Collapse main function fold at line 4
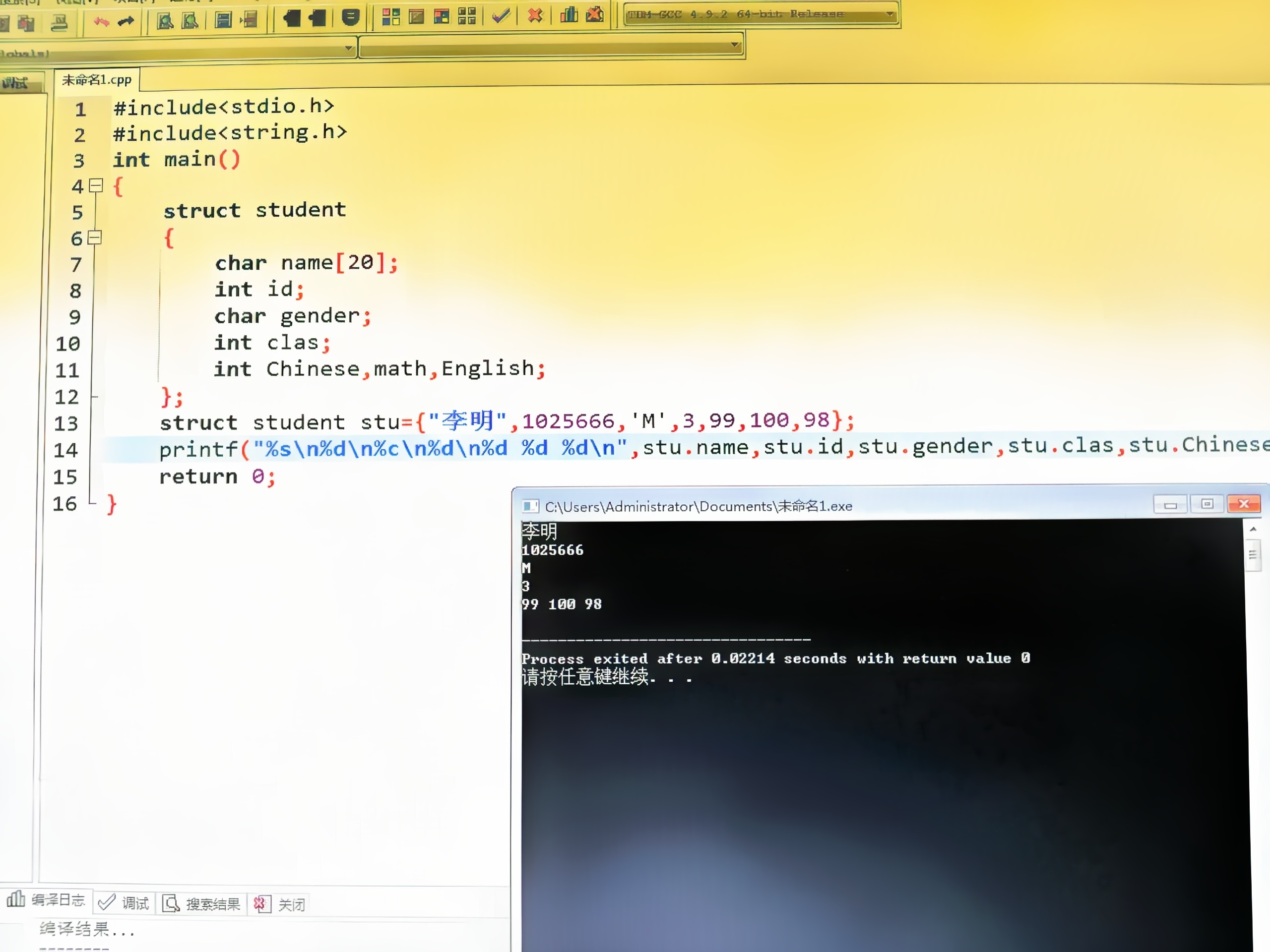Image resolution: width=1270 pixels, height=952 pixels. [x=96, y=185]
